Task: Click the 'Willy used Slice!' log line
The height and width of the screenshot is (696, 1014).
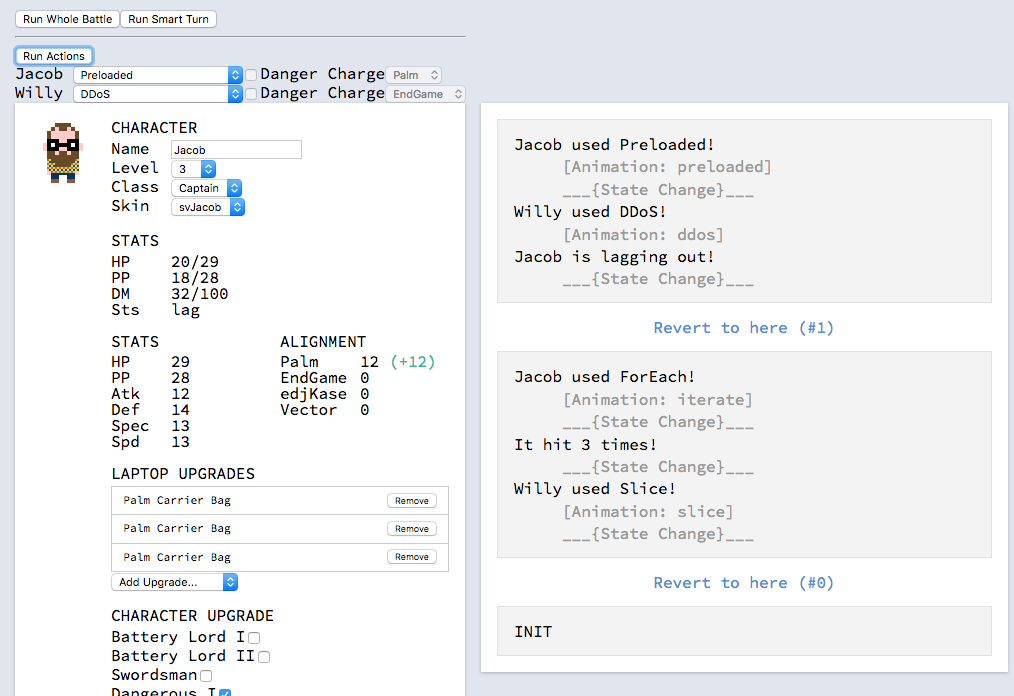Action: [x=595, y=488]
